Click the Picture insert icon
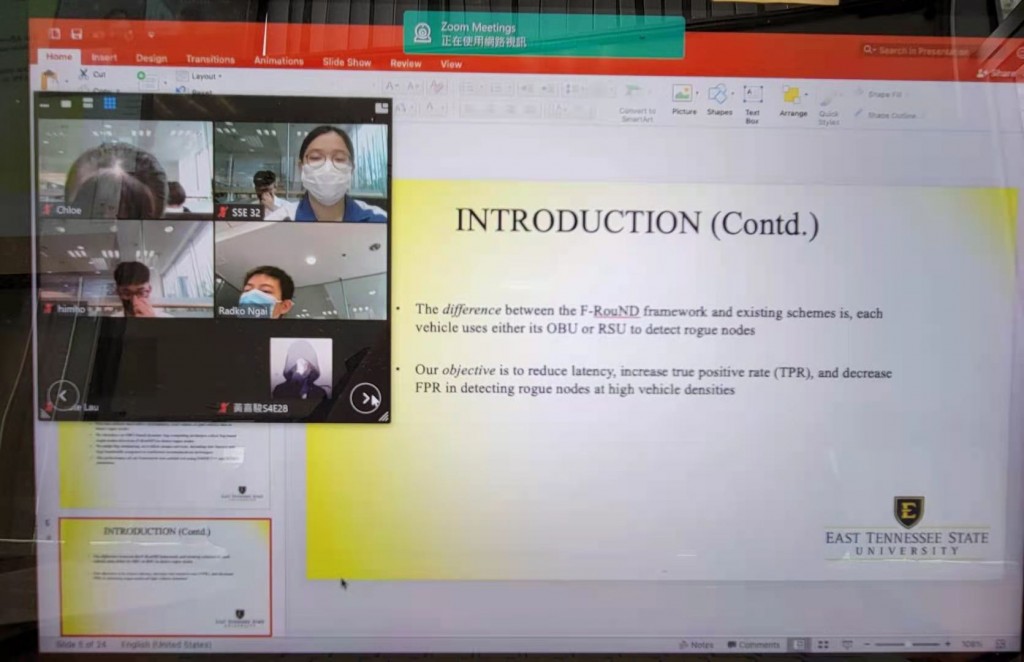1024x662 pixels. (683, 96)
